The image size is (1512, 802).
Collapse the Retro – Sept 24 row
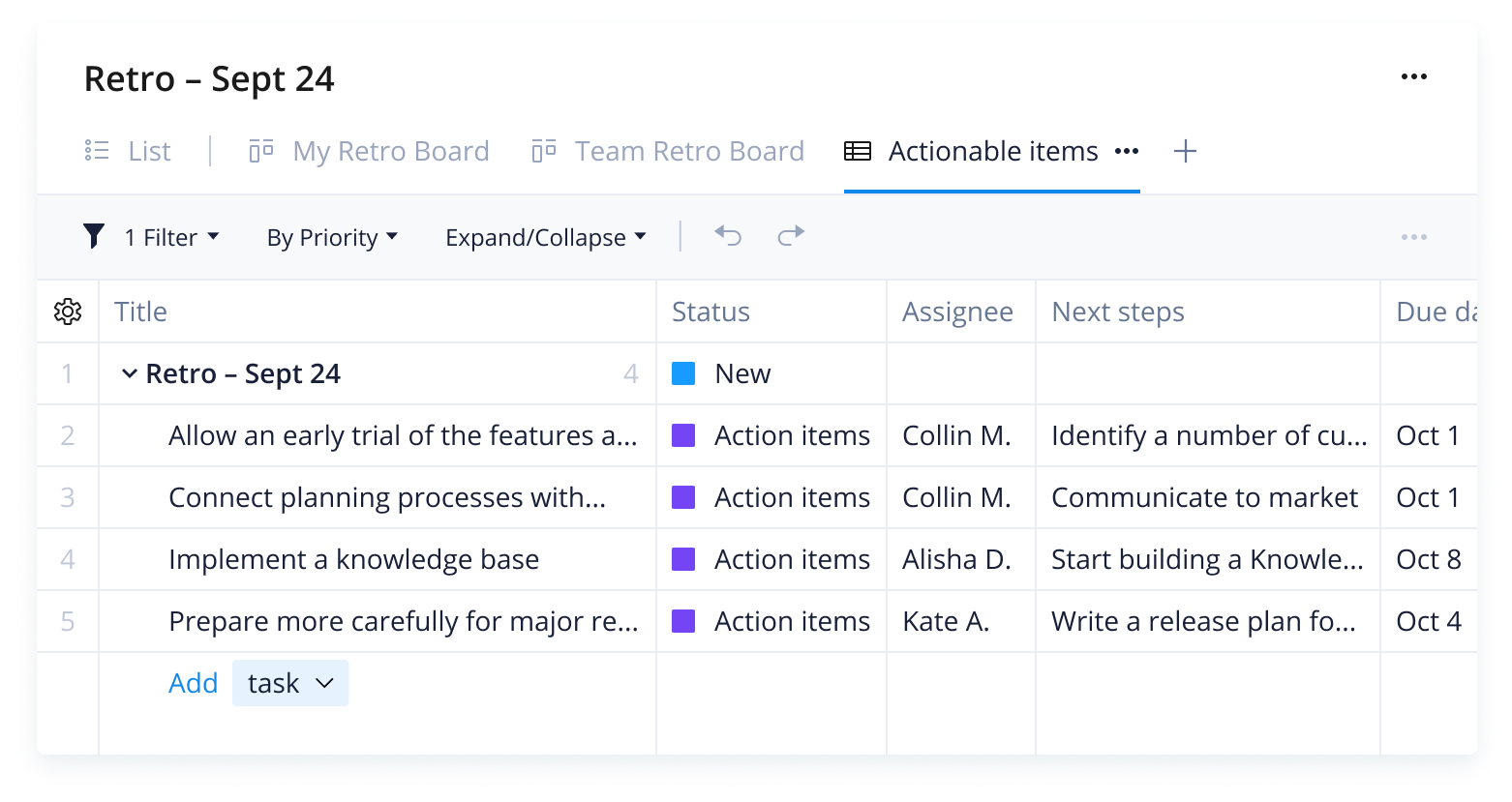(x=129, y=373)
